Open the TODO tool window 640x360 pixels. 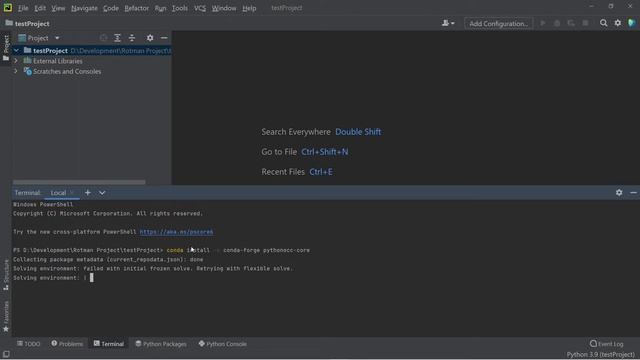tap(29, 344)
